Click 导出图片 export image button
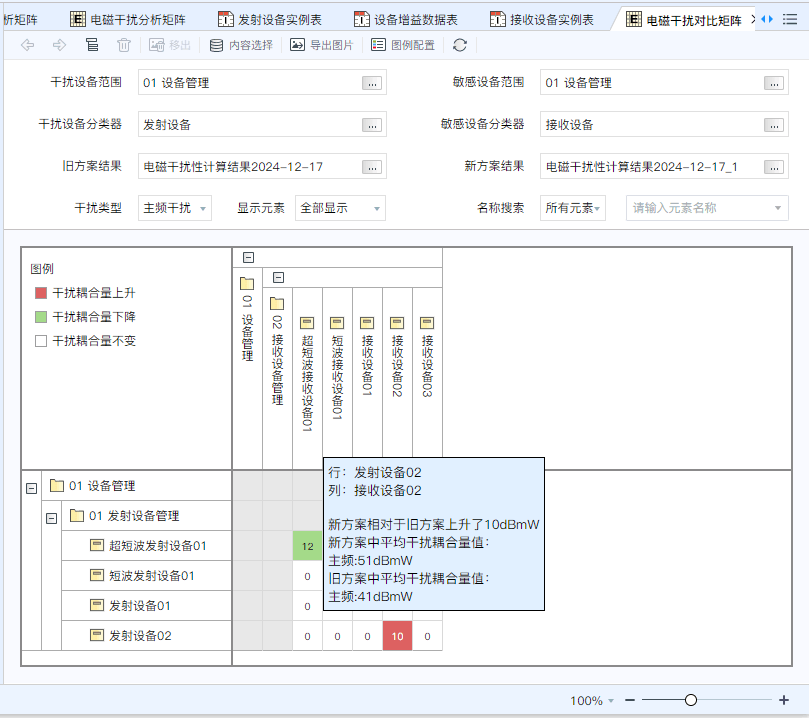 pyautogui.click(x=321, y=45)
